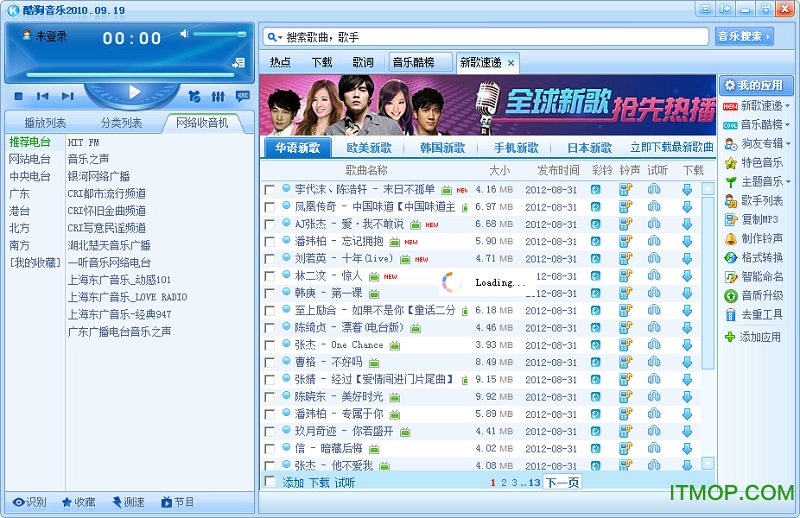The image size is (800, 518).
Task: Preview-listen to 凤凰传奇 中国味道 headphone icon
Action: tap(654, 207)
